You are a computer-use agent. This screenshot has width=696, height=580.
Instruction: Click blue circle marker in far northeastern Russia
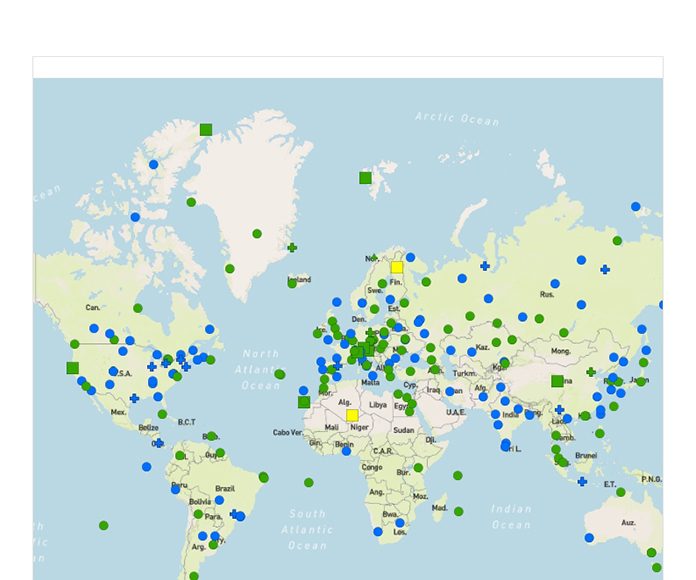(x=636, y=207)
